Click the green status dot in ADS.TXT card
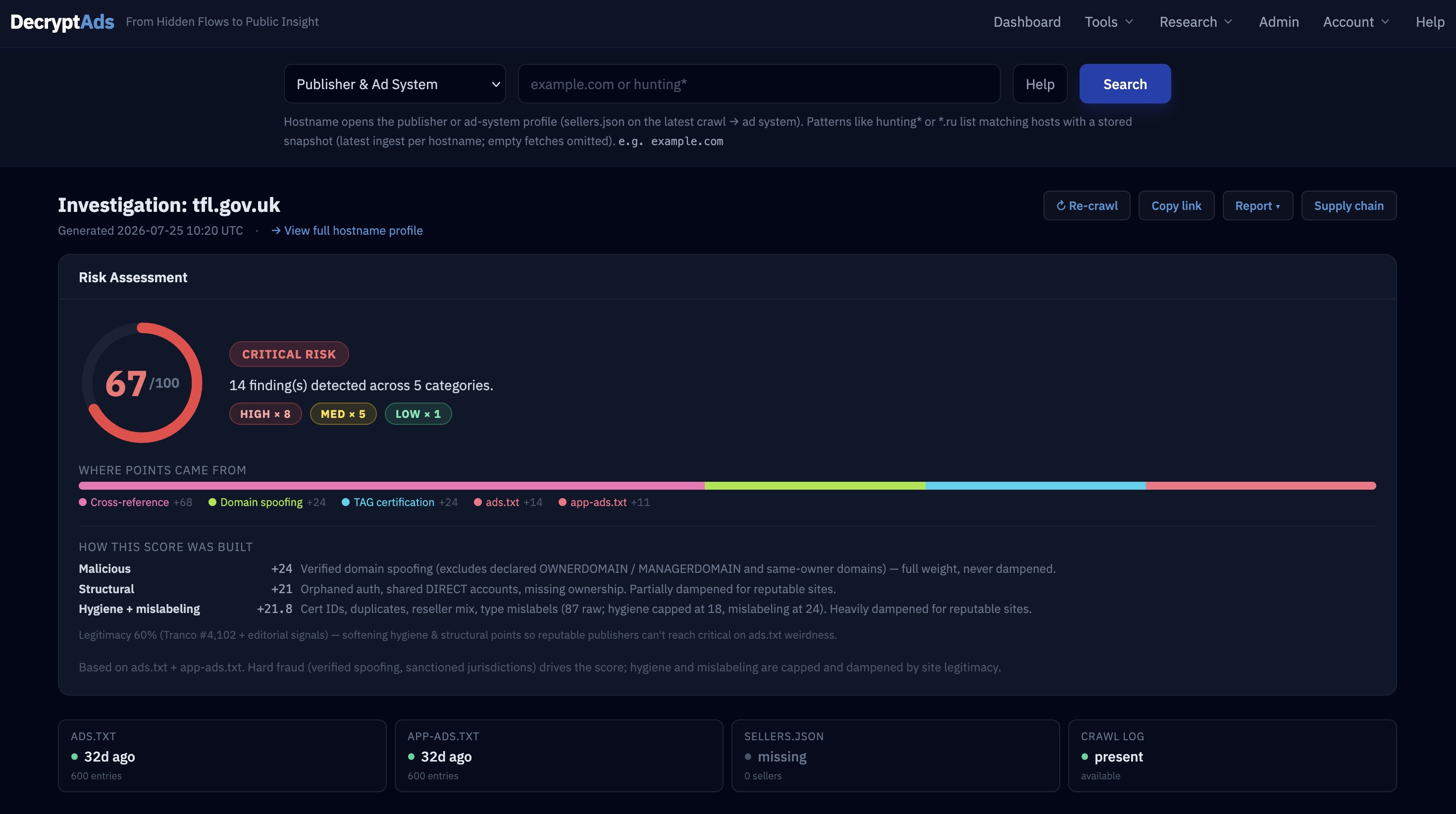 tap(74, 757)
